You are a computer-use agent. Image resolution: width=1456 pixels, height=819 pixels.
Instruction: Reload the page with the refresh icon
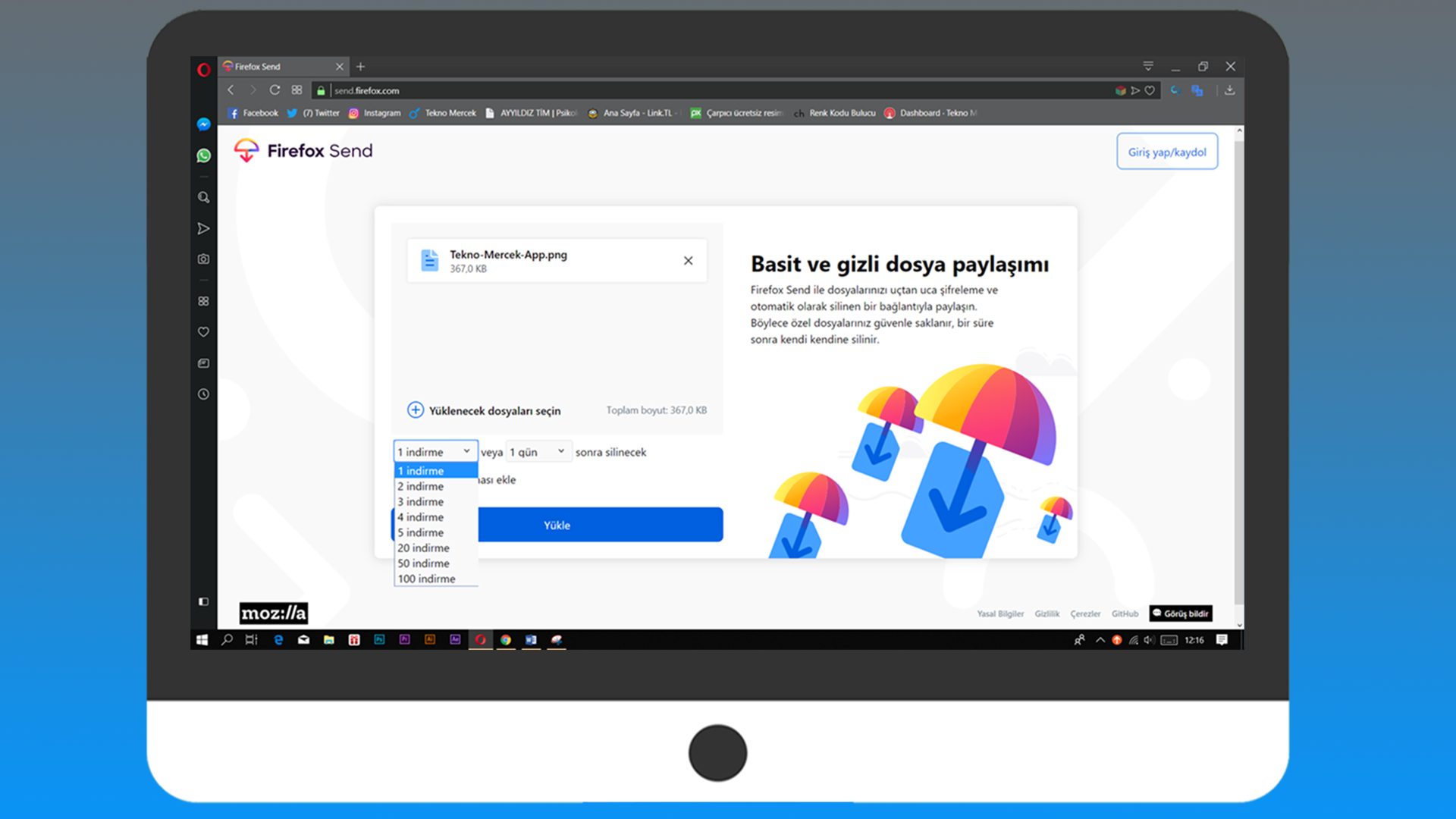(x=275, y=90)
